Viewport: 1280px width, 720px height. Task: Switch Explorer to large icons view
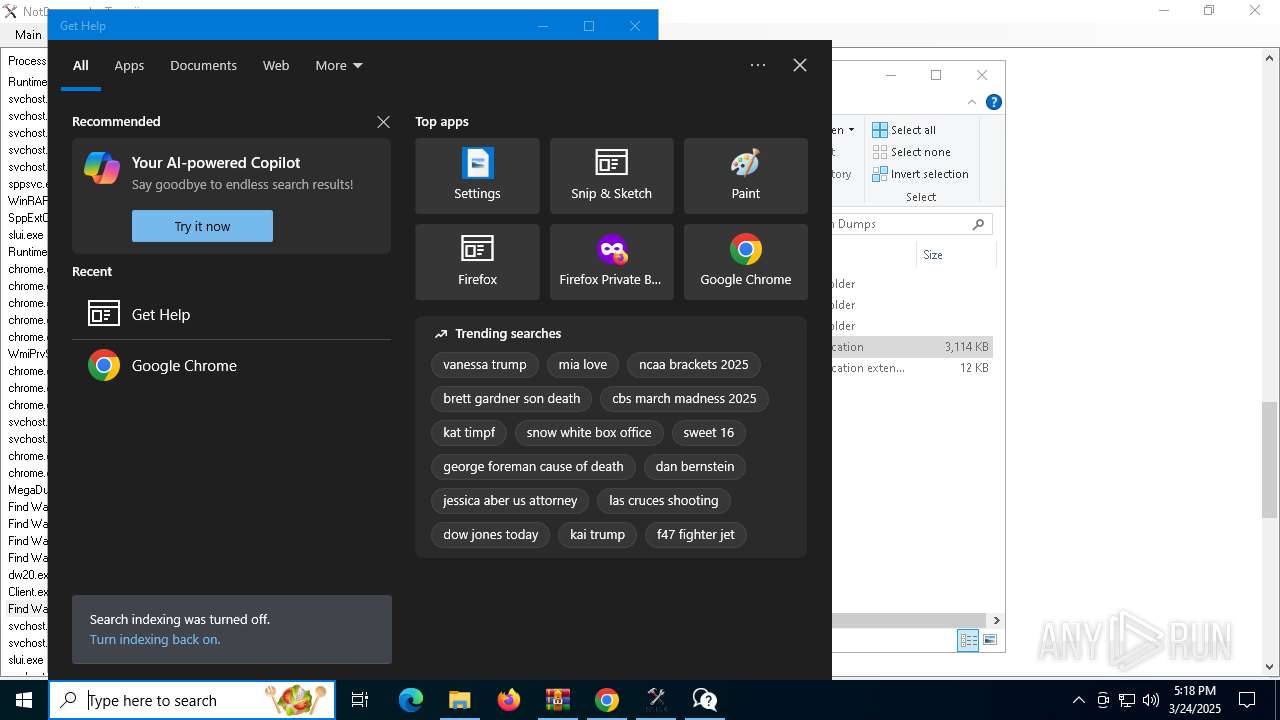pyautogui.click(x=990, y=640)
